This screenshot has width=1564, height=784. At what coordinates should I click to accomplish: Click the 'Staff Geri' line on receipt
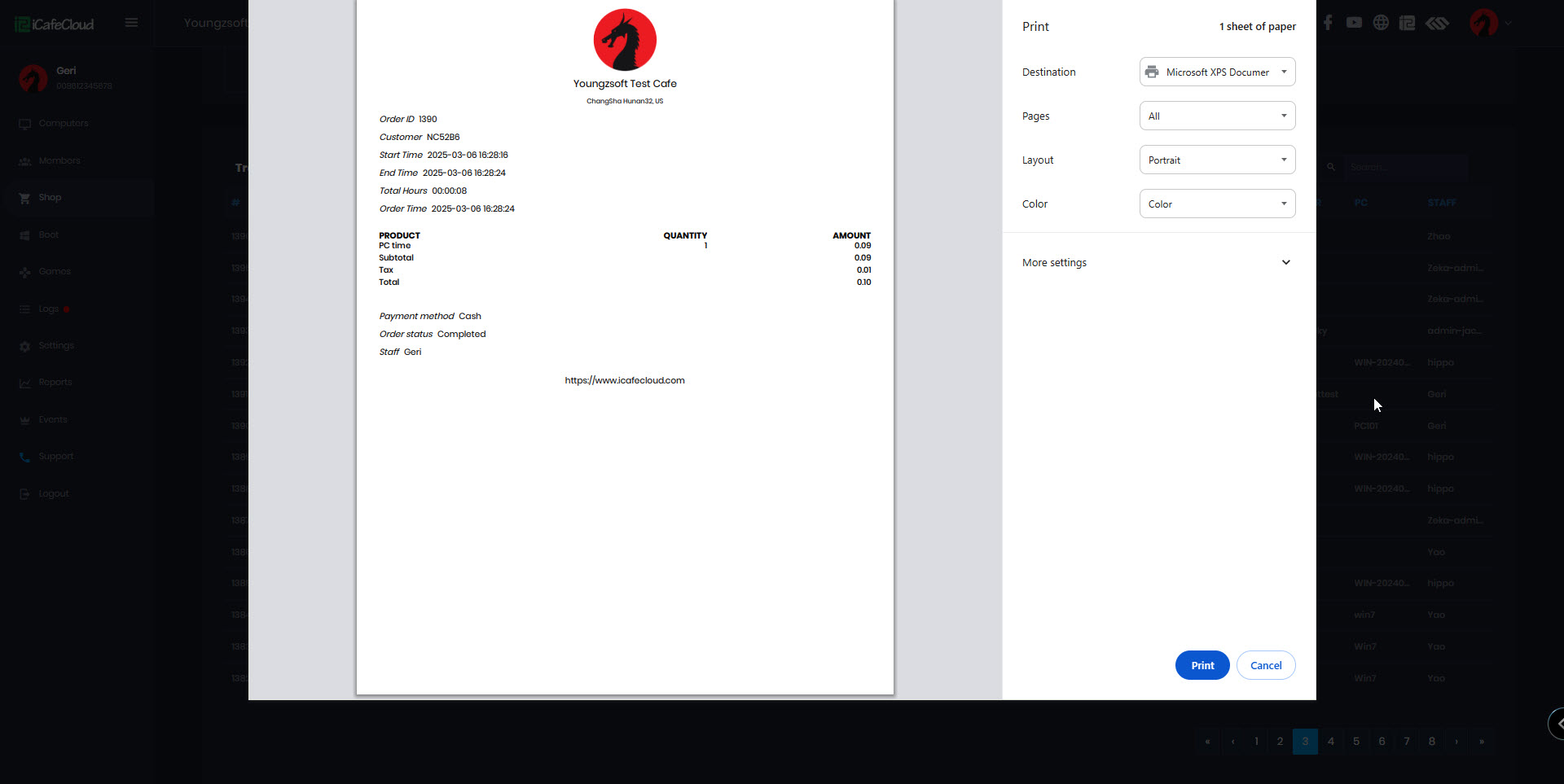click(x=400, y=352)
